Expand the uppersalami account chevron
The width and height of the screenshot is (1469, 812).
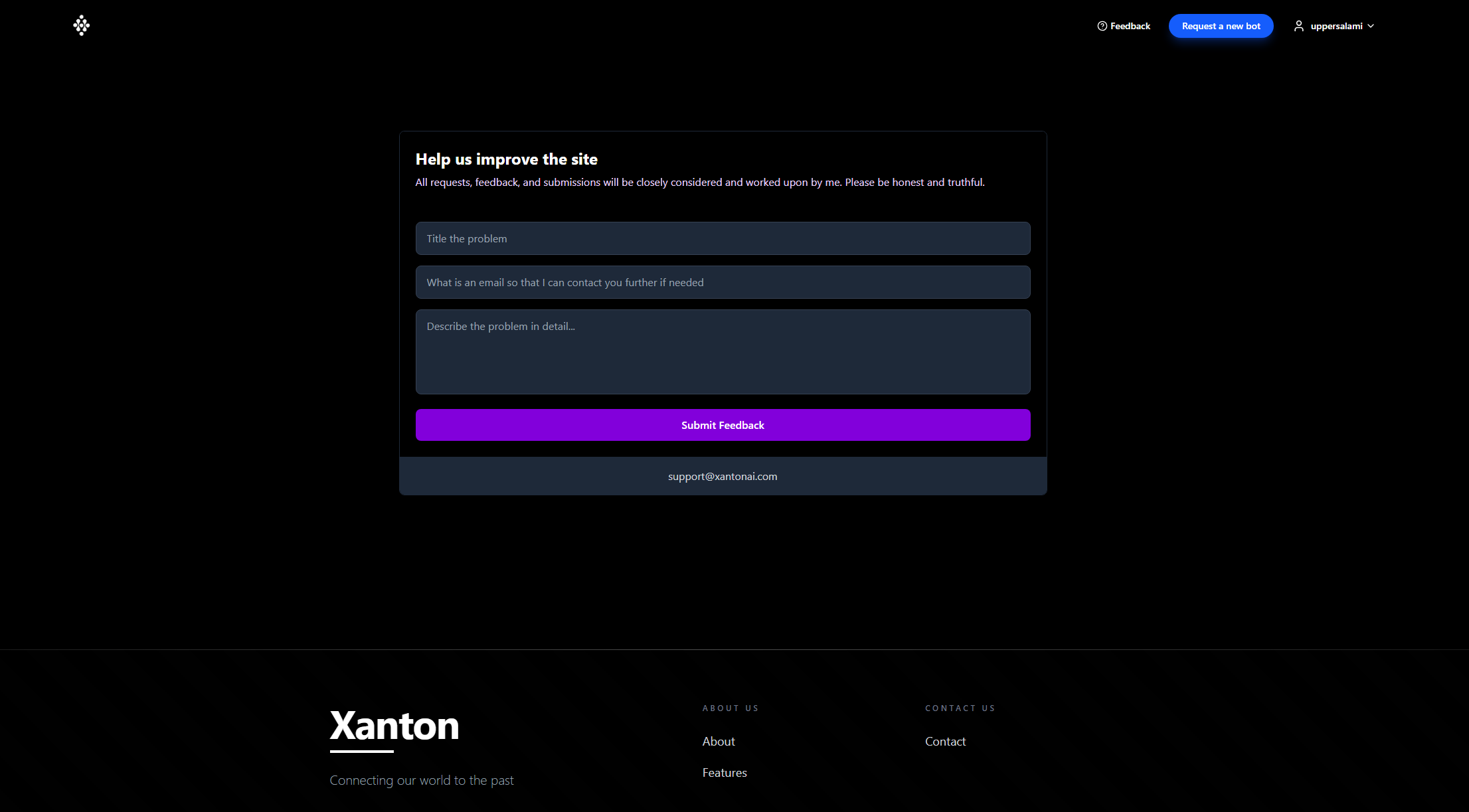point(1371,26)
